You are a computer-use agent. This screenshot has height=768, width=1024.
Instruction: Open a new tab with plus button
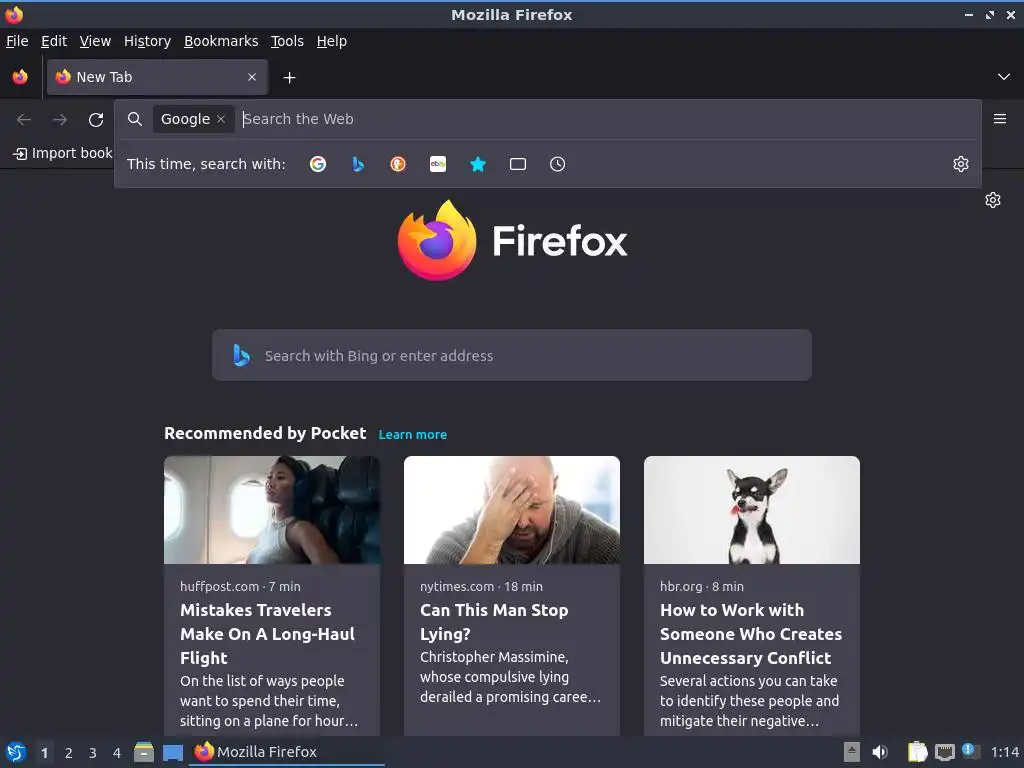(289, 78)
